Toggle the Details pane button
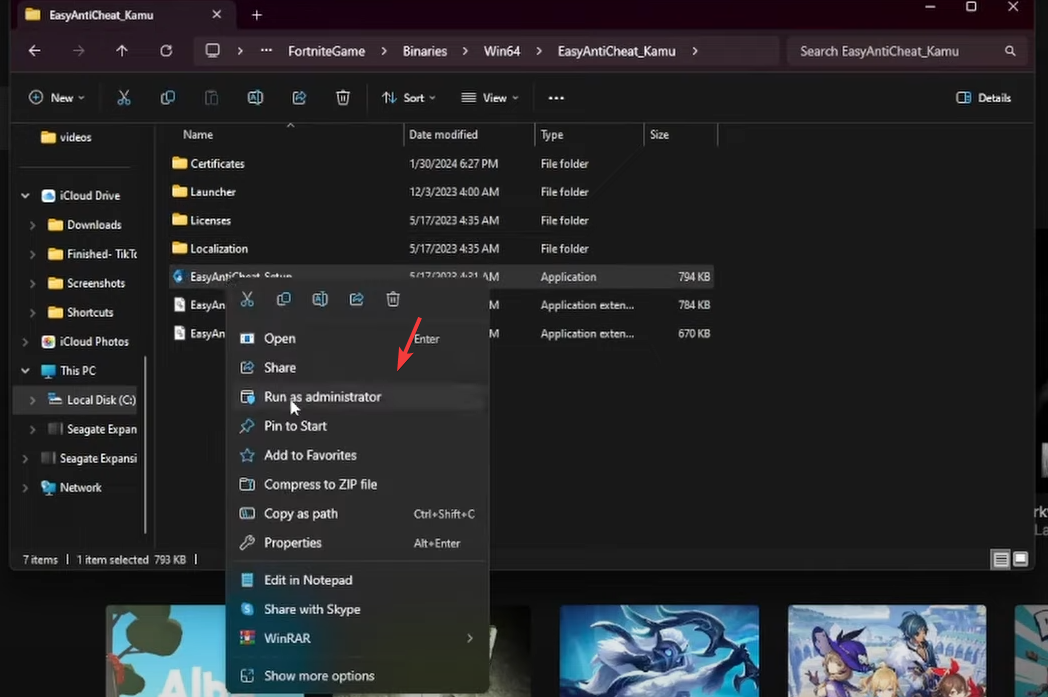The image size is (1048, 697). point(983,98)
